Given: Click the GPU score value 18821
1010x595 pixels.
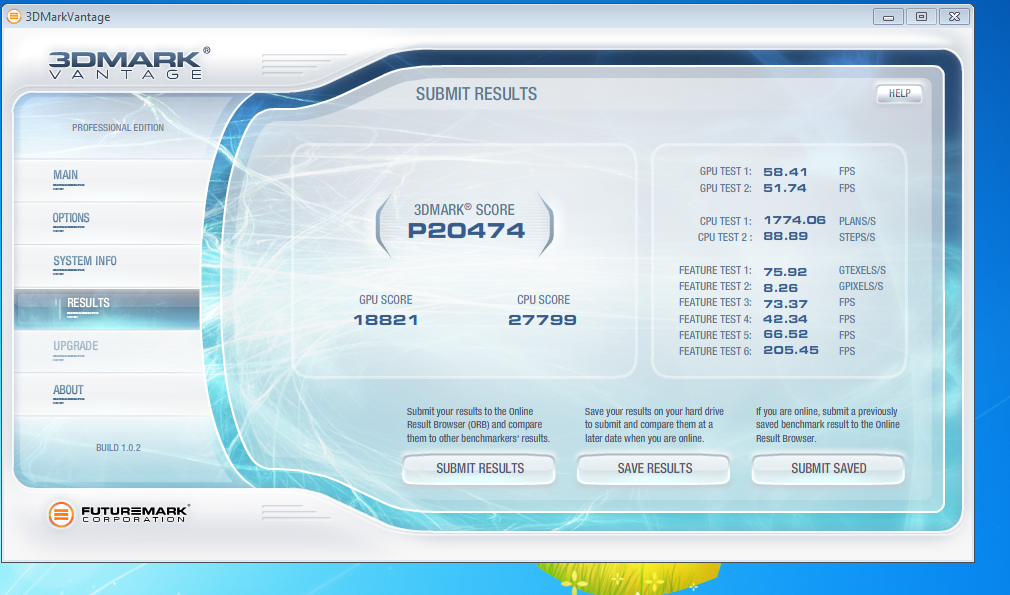Looking at the screenshot, I should coord(386,320).
